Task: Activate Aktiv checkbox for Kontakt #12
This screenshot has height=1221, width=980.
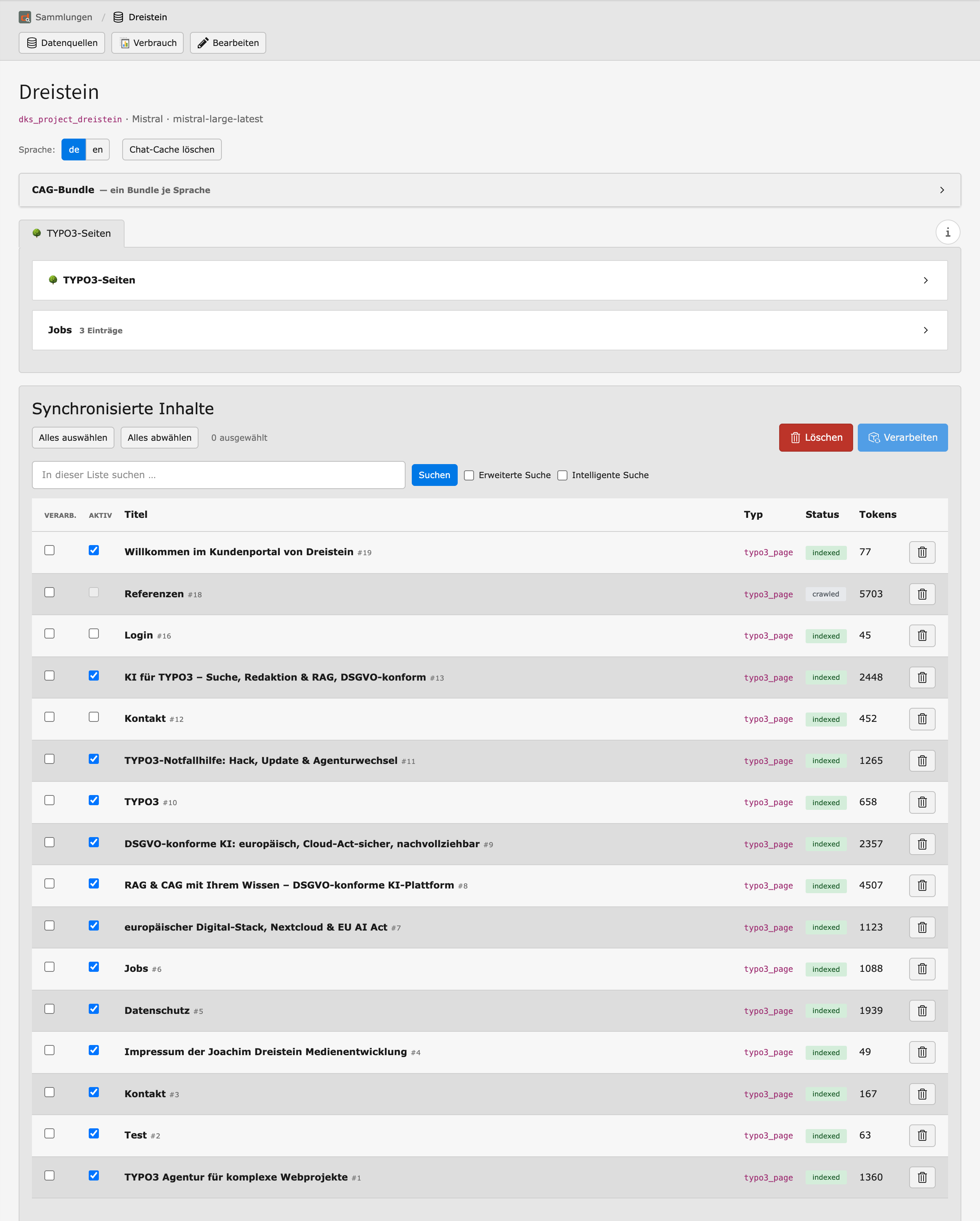Action: click(94, 717)
